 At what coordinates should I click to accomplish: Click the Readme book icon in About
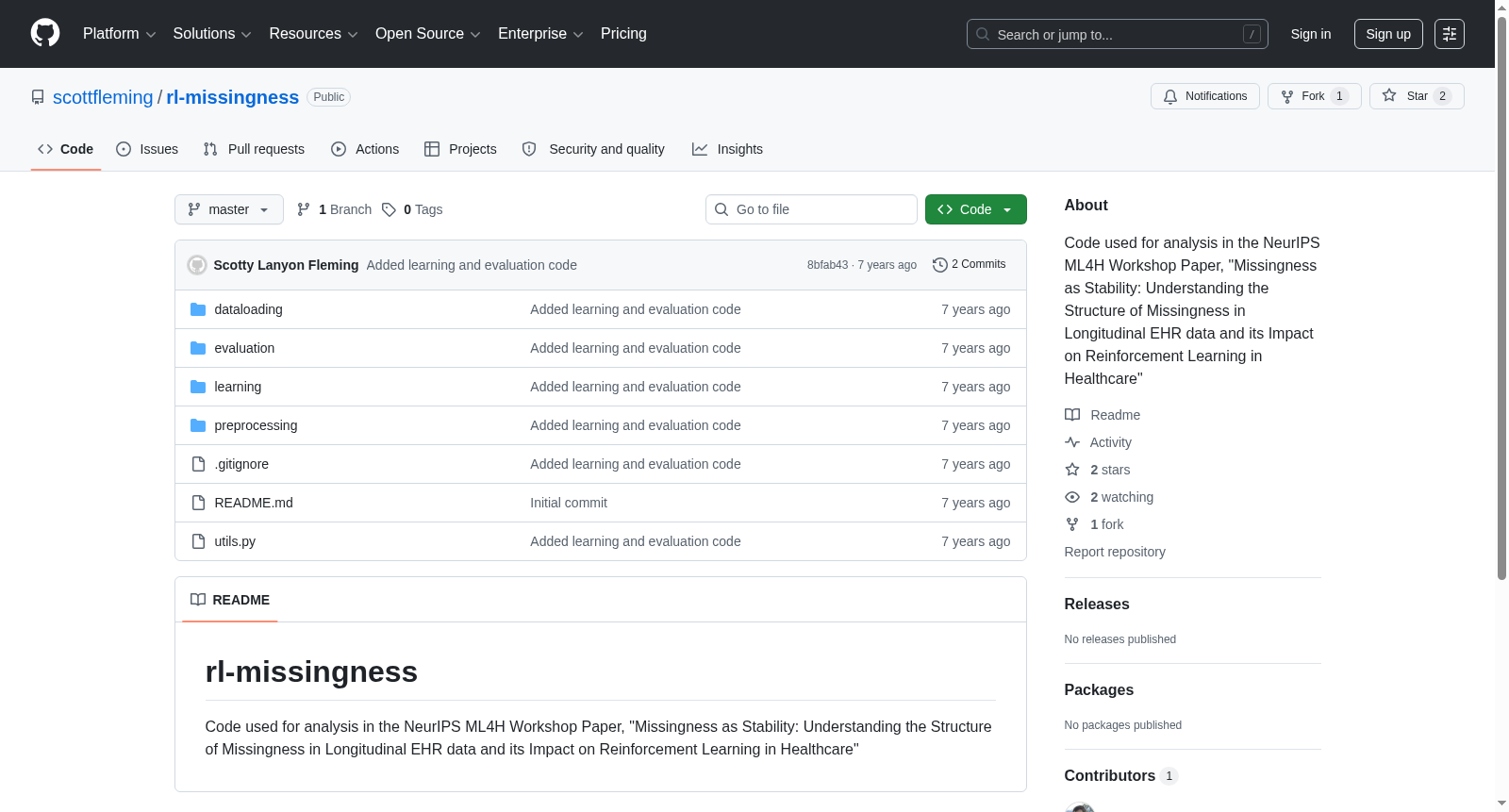pyautogui.click(x=1072, y=415)
